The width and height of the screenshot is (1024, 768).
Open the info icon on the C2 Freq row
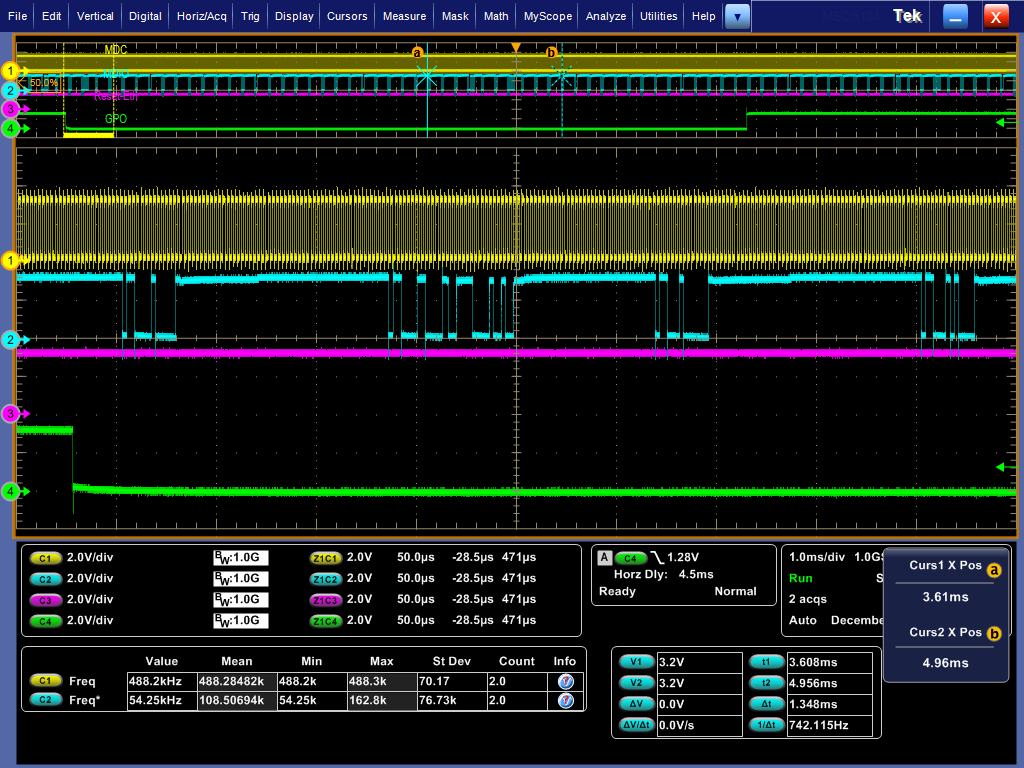[x=565, y=702]
